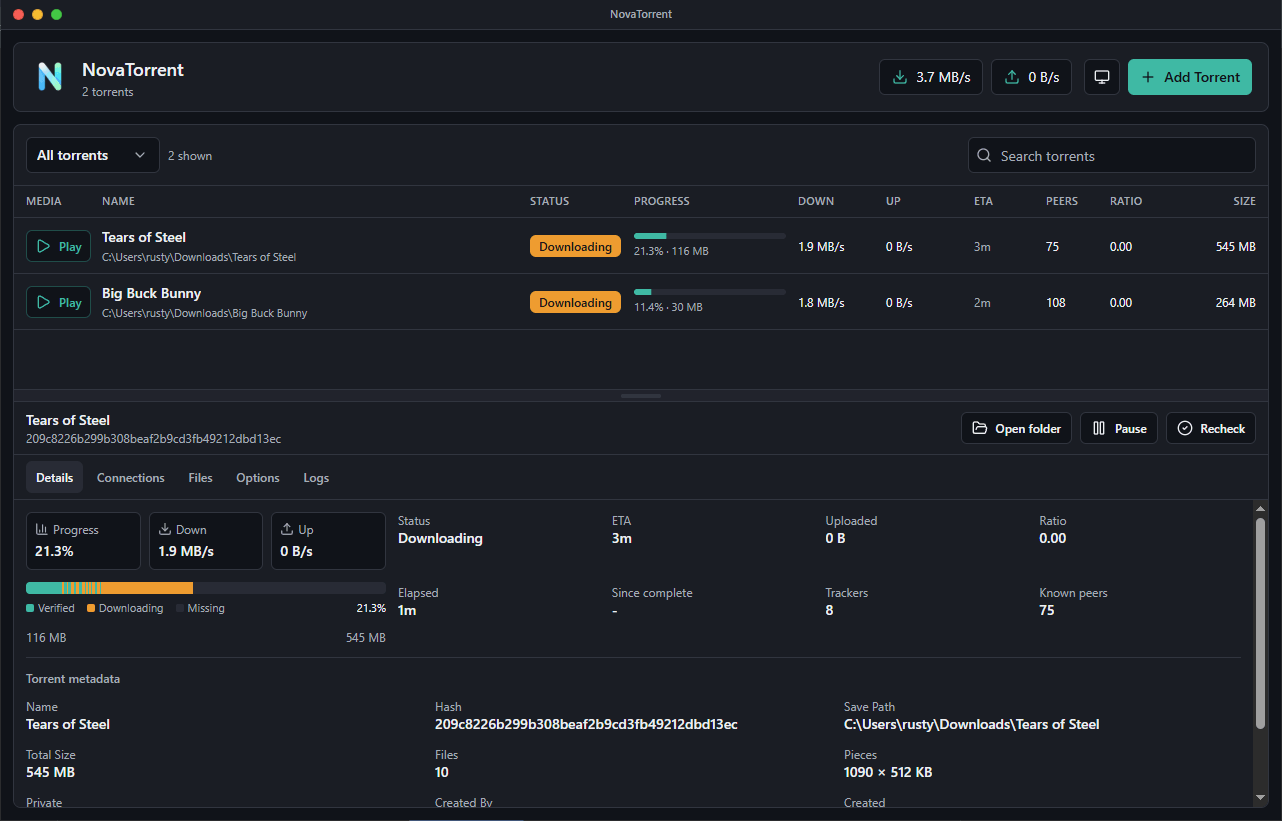
Task: Click the NovaTorrent logo icon
Action: coord(50,77)
